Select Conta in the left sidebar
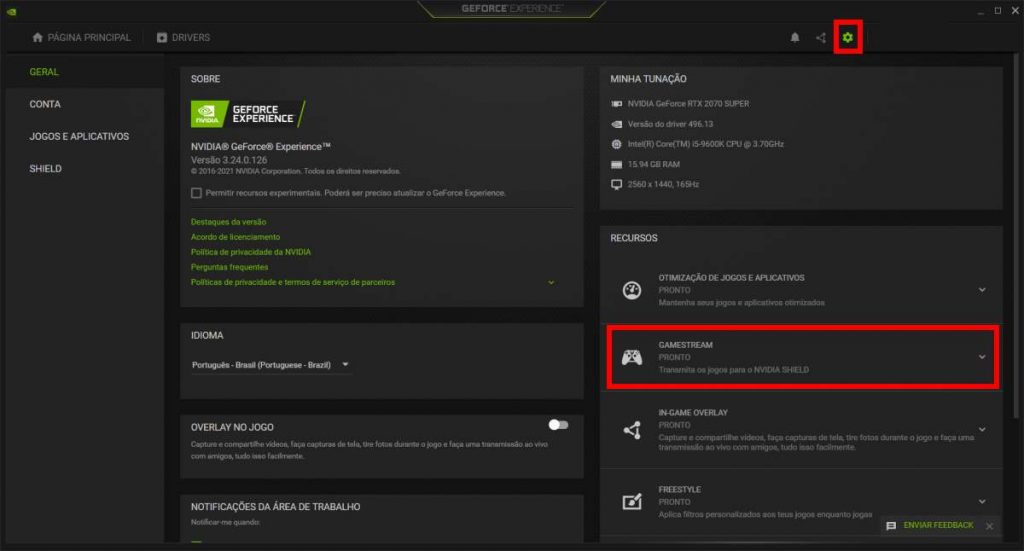Screen dimensions: 1024x551 [45, 104]
